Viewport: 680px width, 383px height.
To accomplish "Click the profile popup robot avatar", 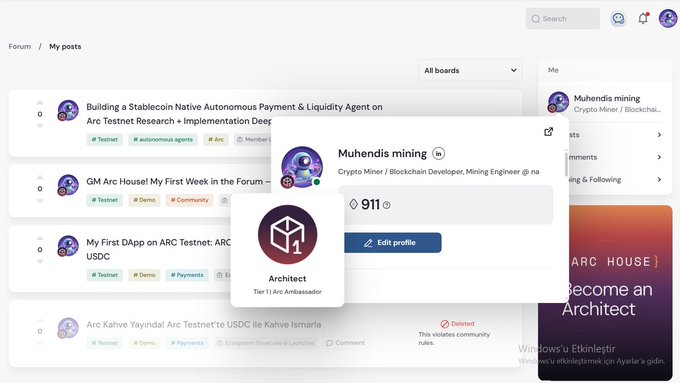I will [302, 167].
